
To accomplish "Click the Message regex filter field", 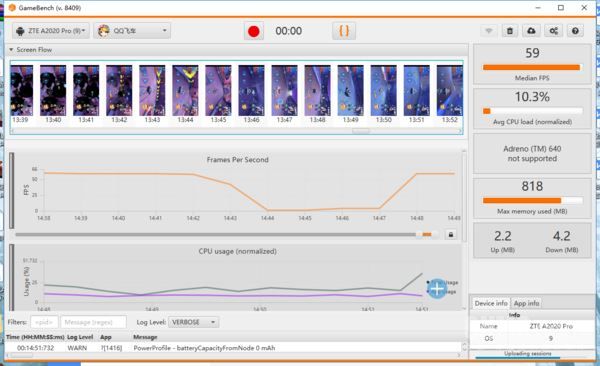I will tap(93, 322).
